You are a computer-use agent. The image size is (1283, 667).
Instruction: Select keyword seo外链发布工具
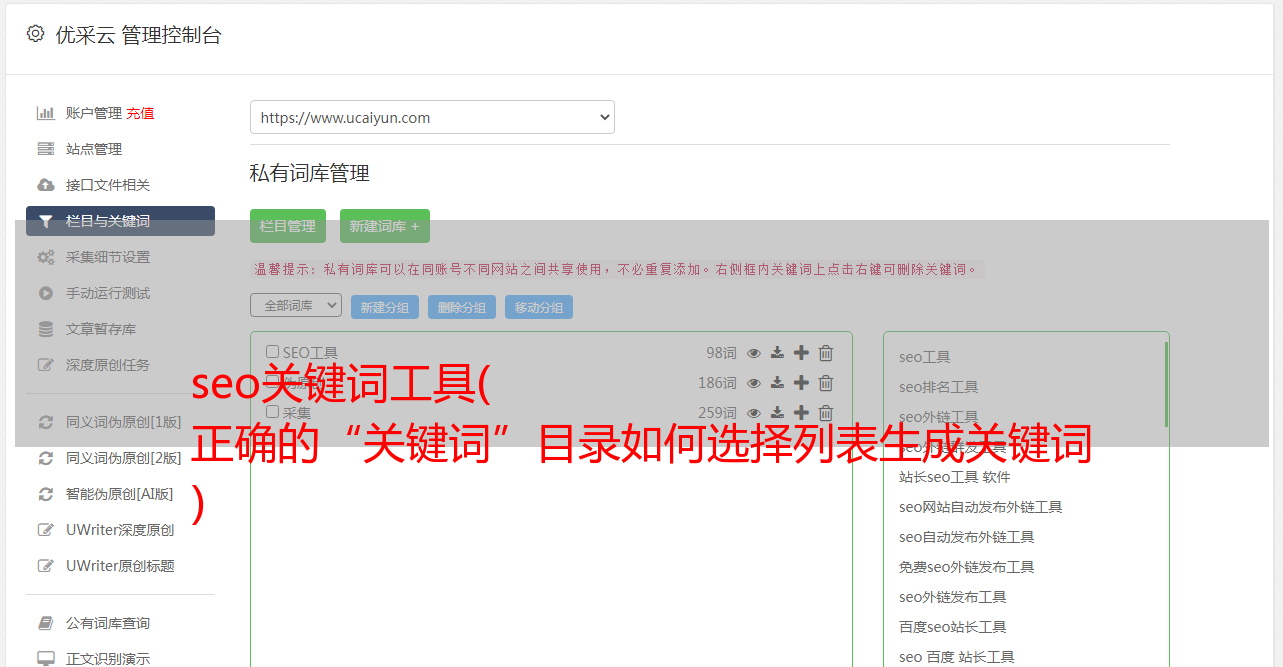(x=952, y=597)
